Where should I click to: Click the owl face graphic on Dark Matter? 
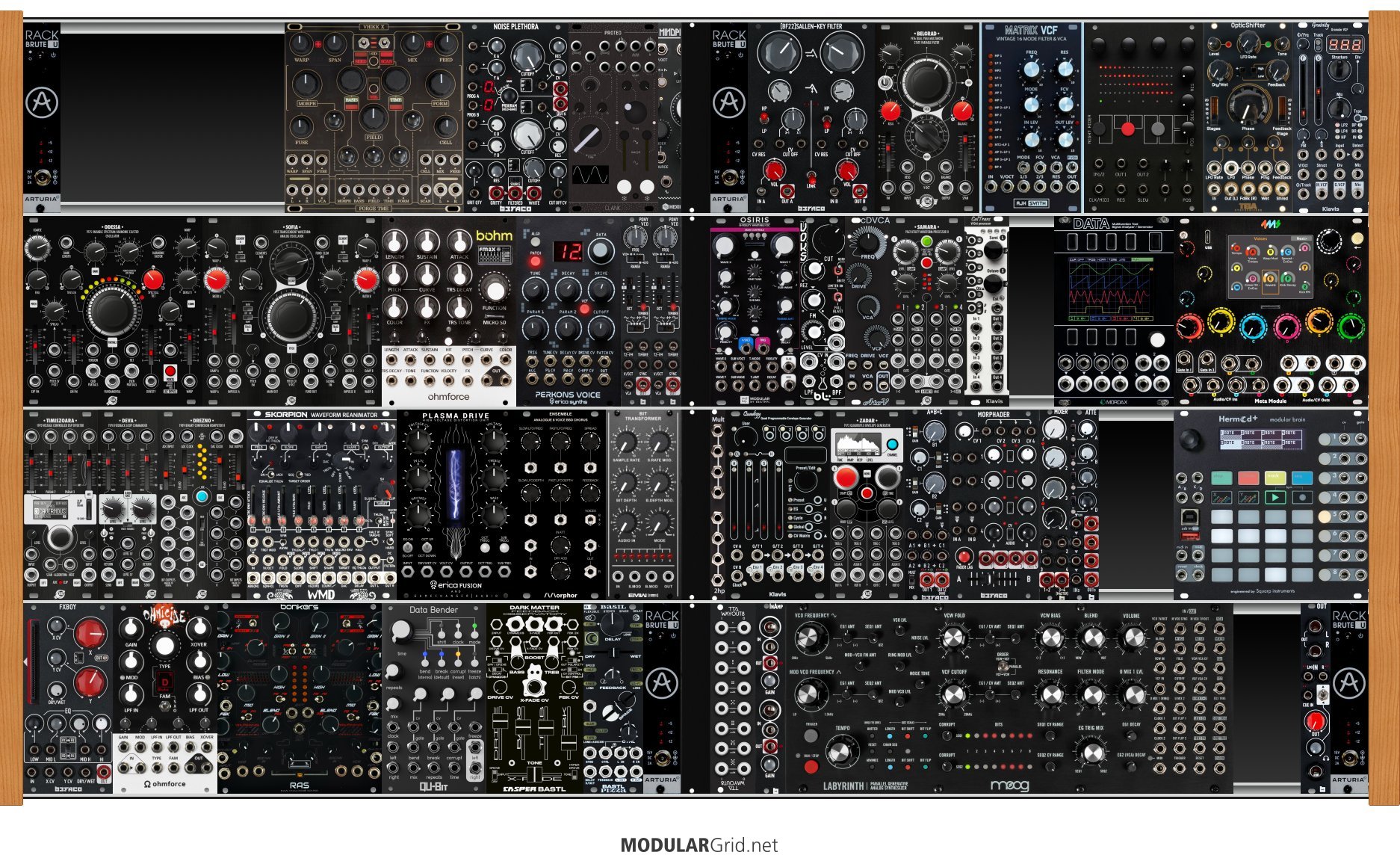point(535,682)
